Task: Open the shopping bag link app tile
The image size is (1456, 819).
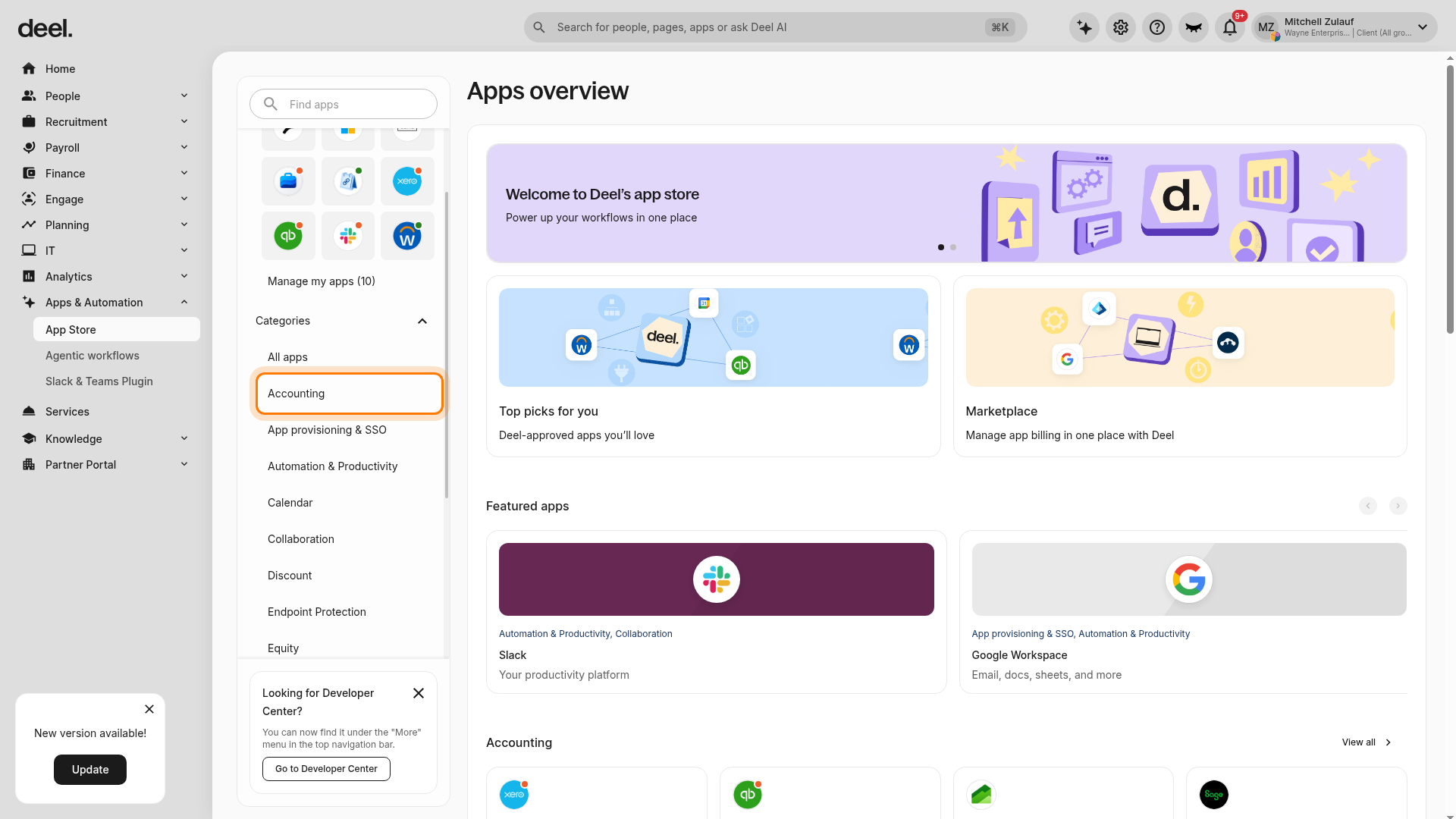Action: (348, 181)
